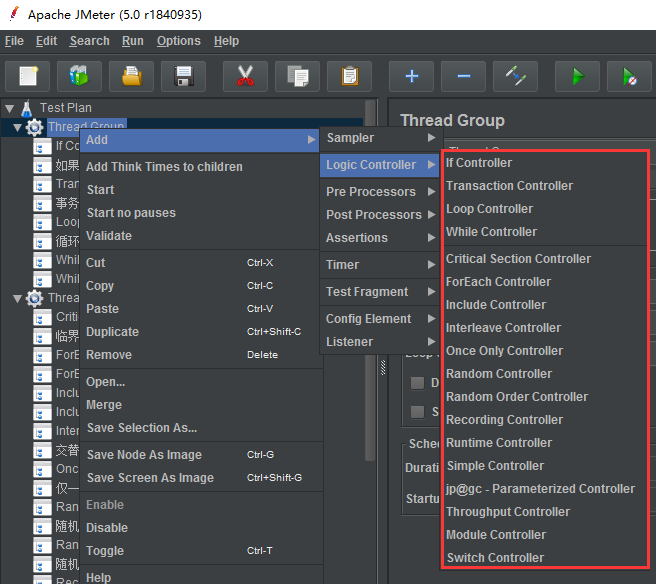This screenshot has height=584, width=656.
Task: Add a Recording Controller
Action: (545, 420)
